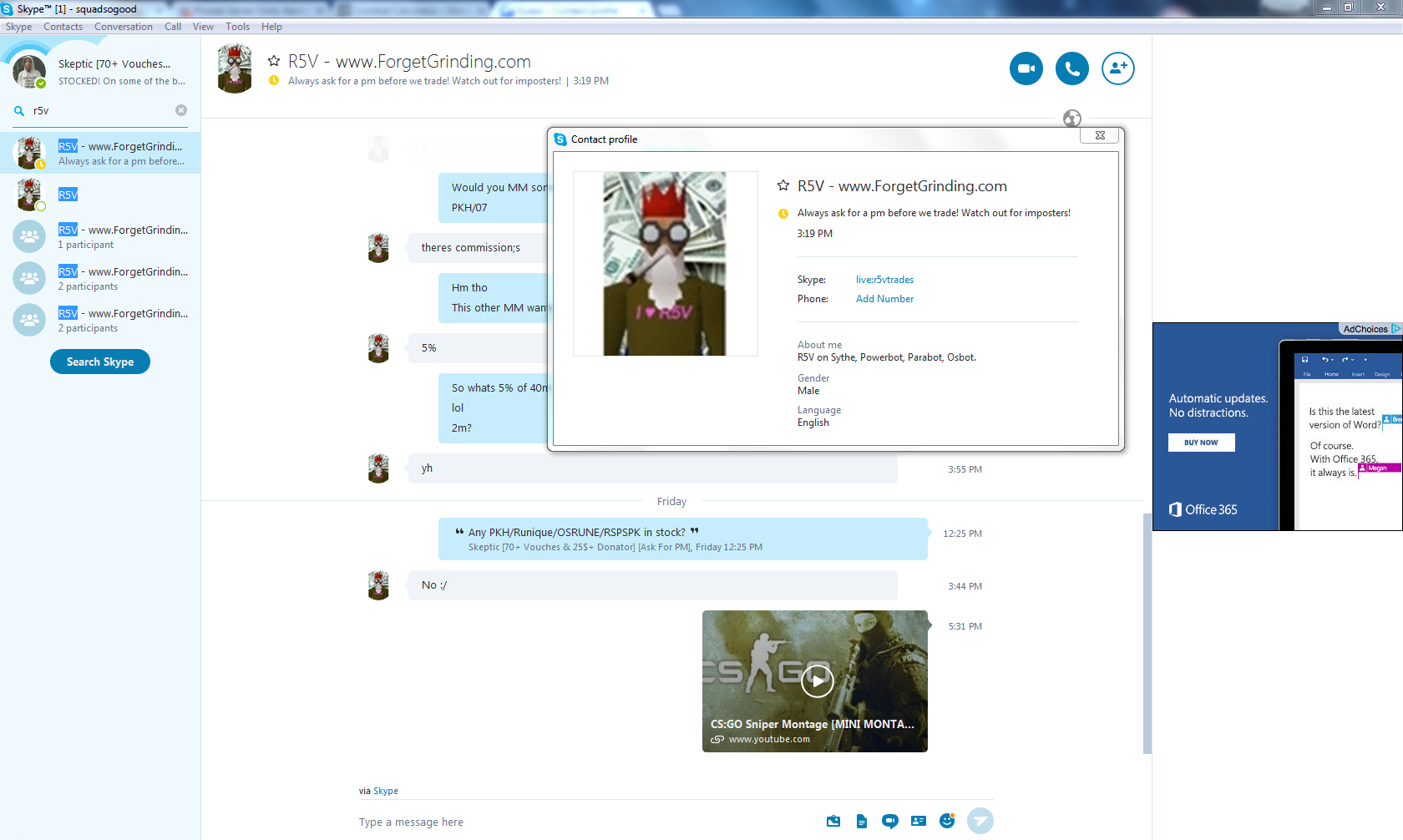Click the "theres commission;s" message
This screenshot has height=840, width=1403.
478,247
